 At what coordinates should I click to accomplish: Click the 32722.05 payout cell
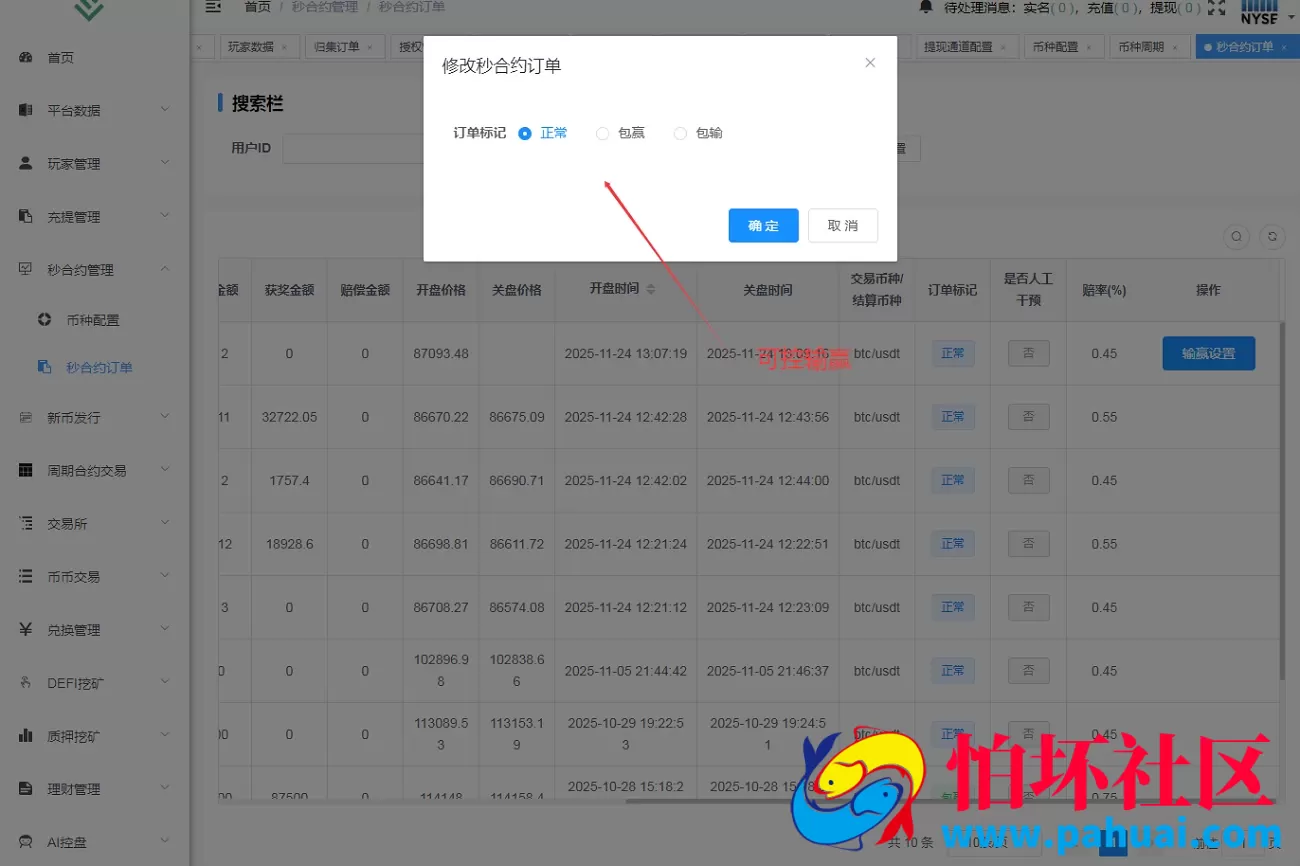[289, 417]
